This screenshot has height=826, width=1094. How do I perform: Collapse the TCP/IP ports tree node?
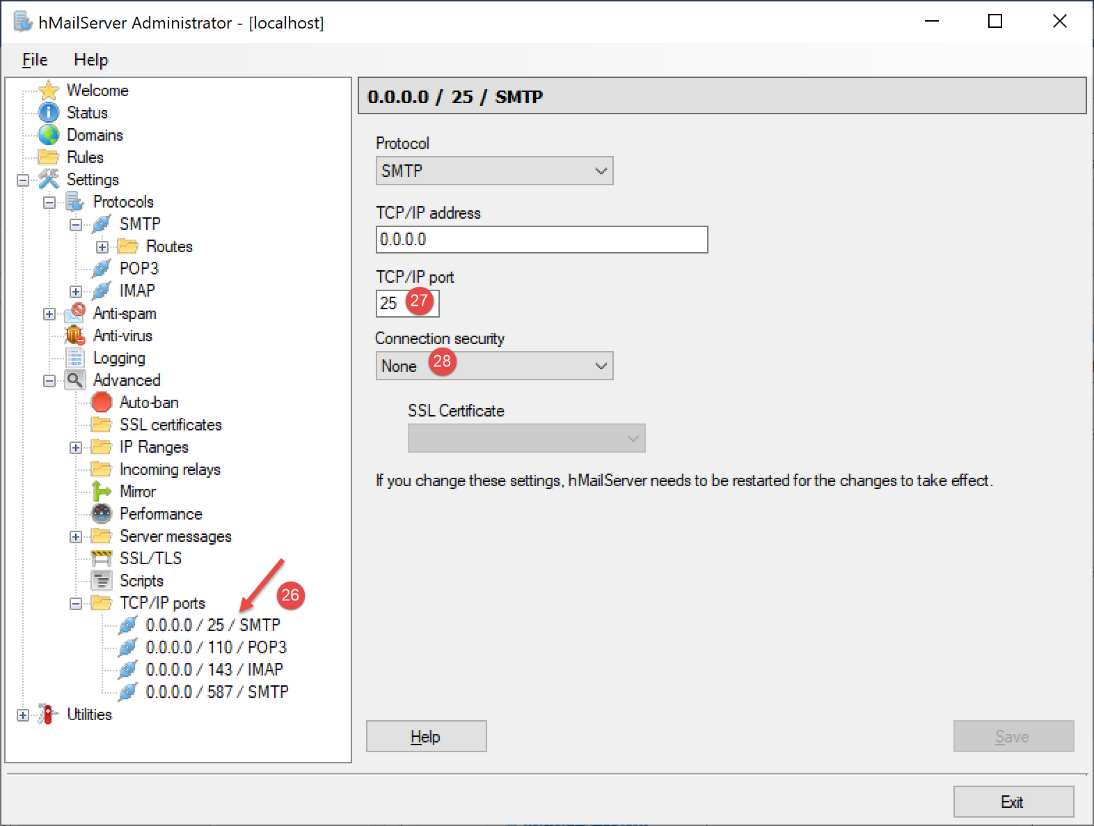(76, 603)
